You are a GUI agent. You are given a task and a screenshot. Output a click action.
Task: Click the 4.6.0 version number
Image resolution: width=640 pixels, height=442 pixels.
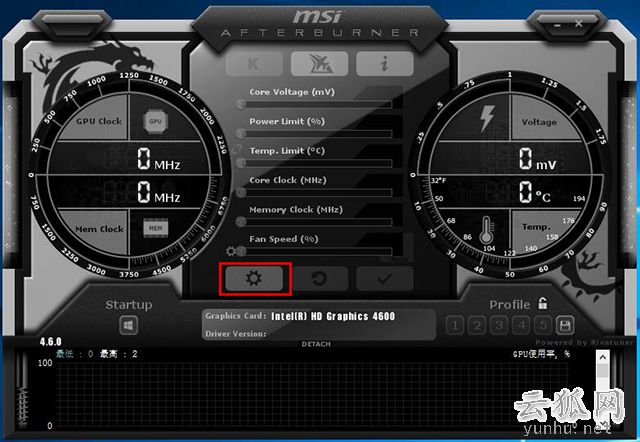[x=51, y=342]
